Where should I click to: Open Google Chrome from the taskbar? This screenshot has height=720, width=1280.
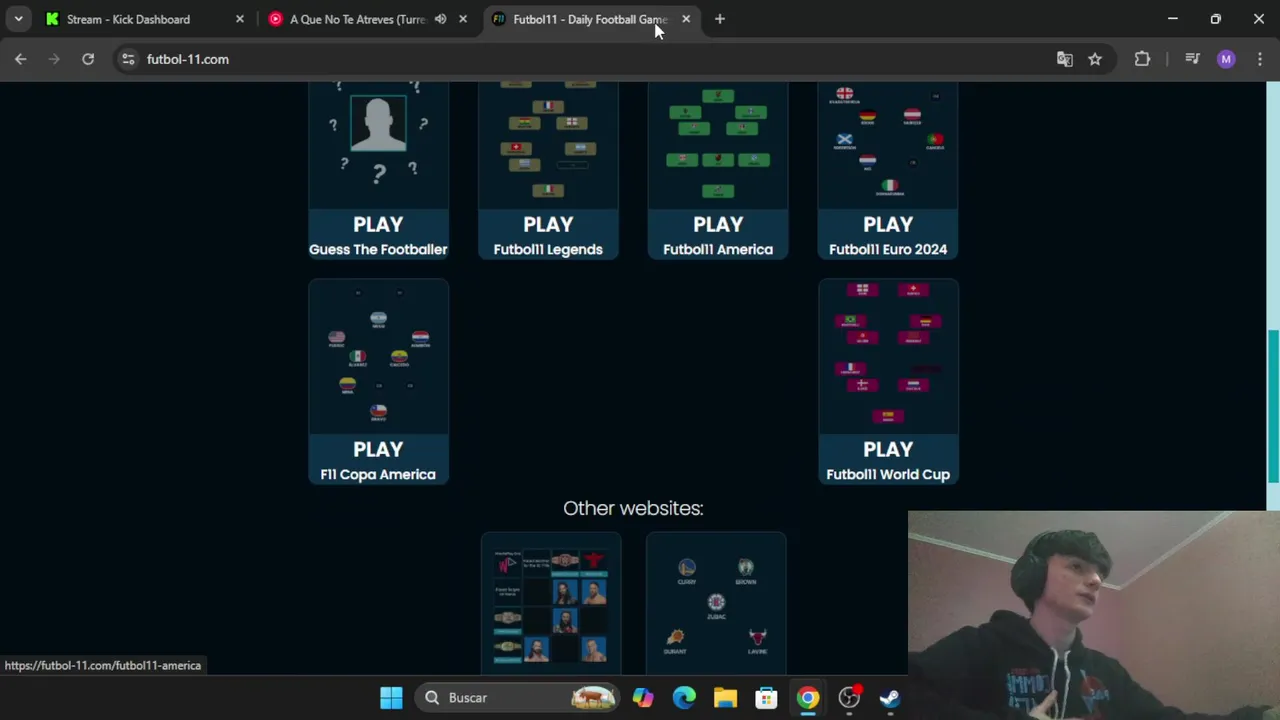808,698
